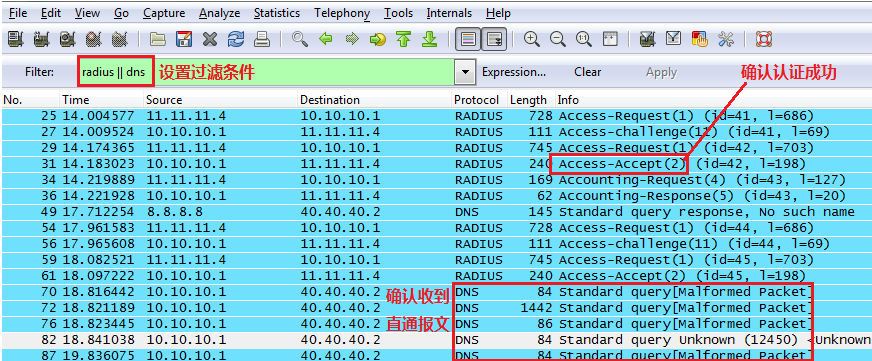
Task: Open preferences wrench icon
Action: coord(726,39)
